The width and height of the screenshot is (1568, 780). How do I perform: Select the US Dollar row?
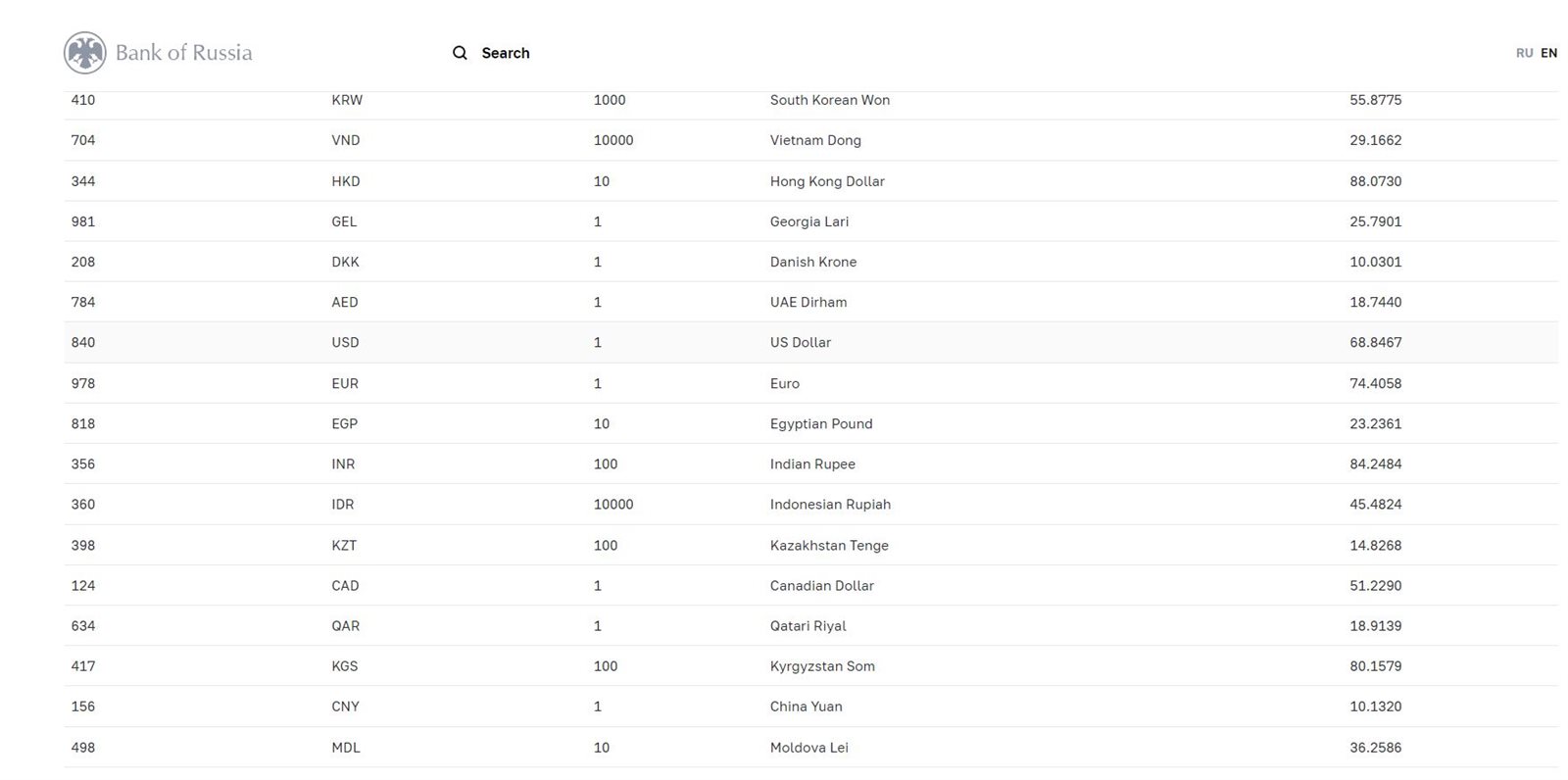[x=800, y=343]
